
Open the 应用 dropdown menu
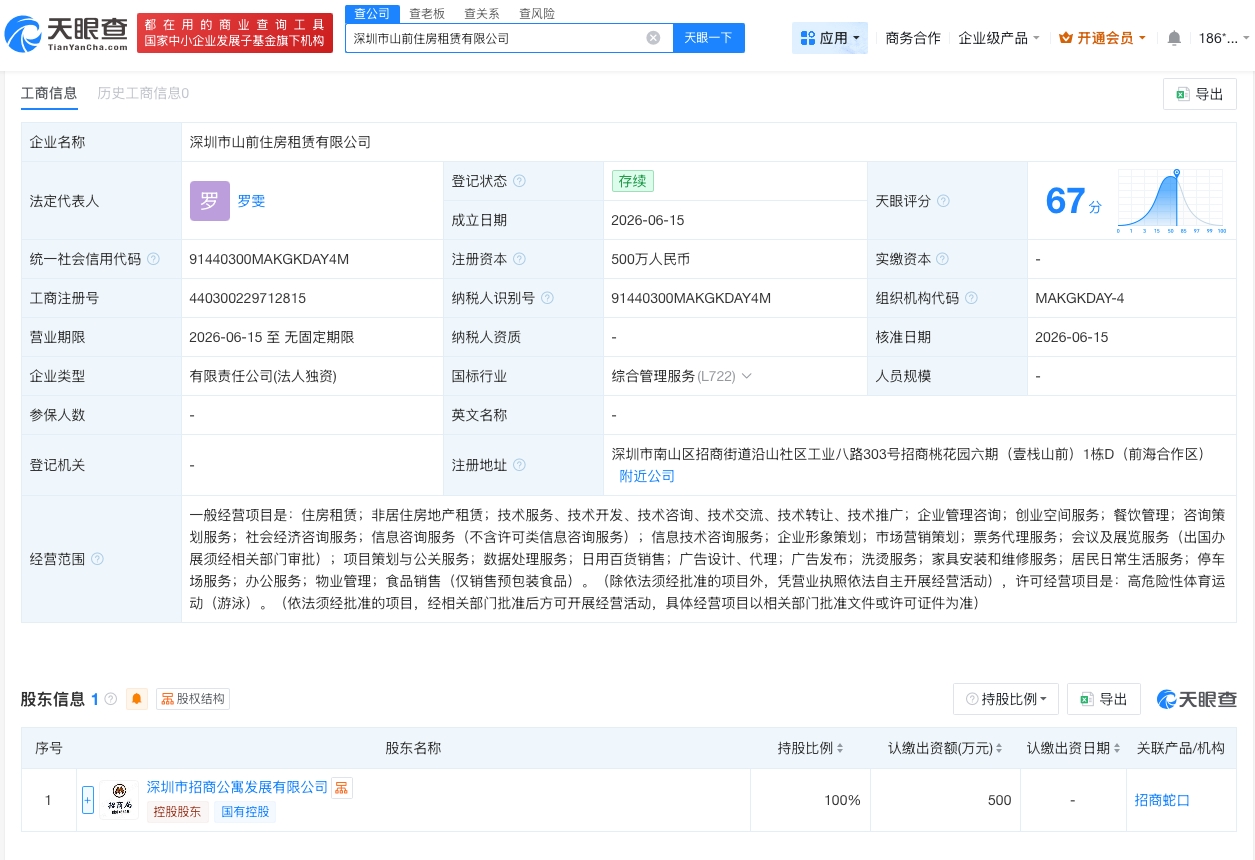830,38
